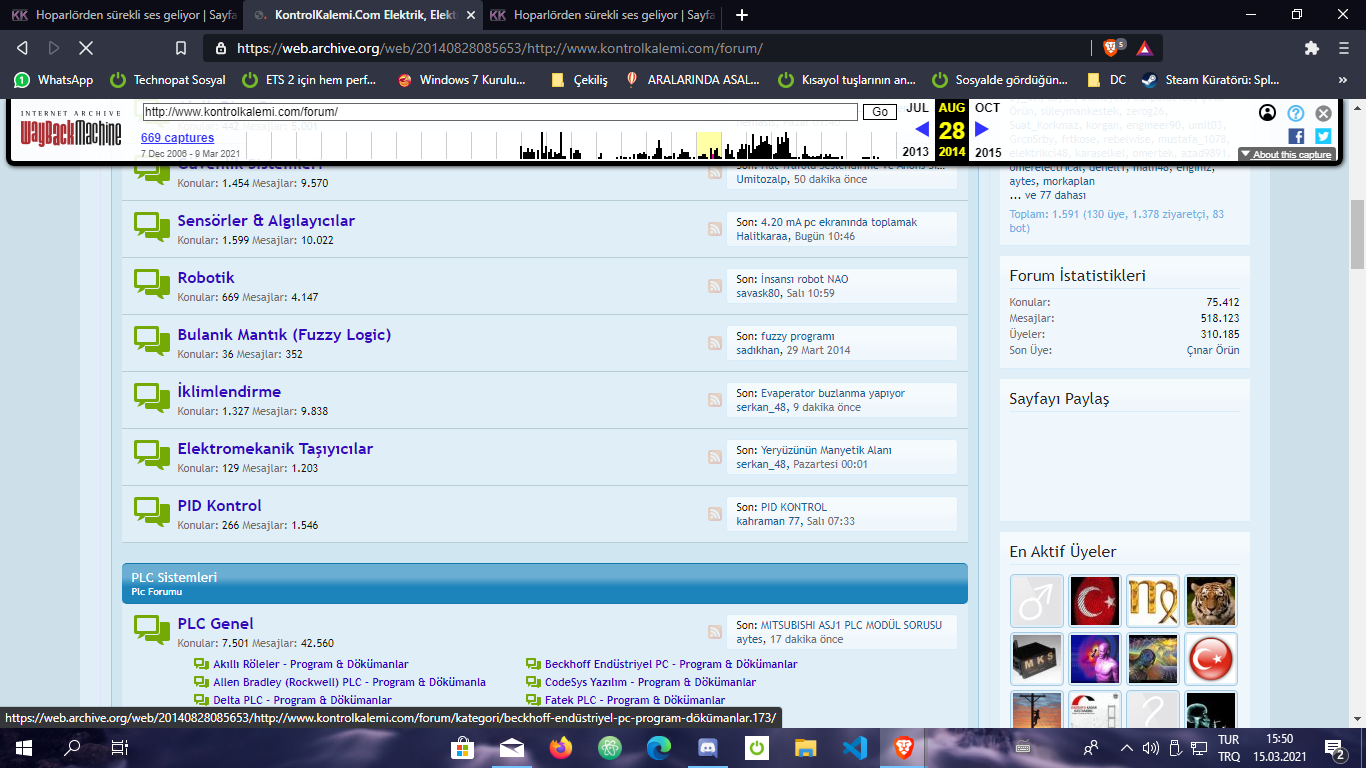
Task: Select the 2015 year on capture timeline
Action: [988, 152]
